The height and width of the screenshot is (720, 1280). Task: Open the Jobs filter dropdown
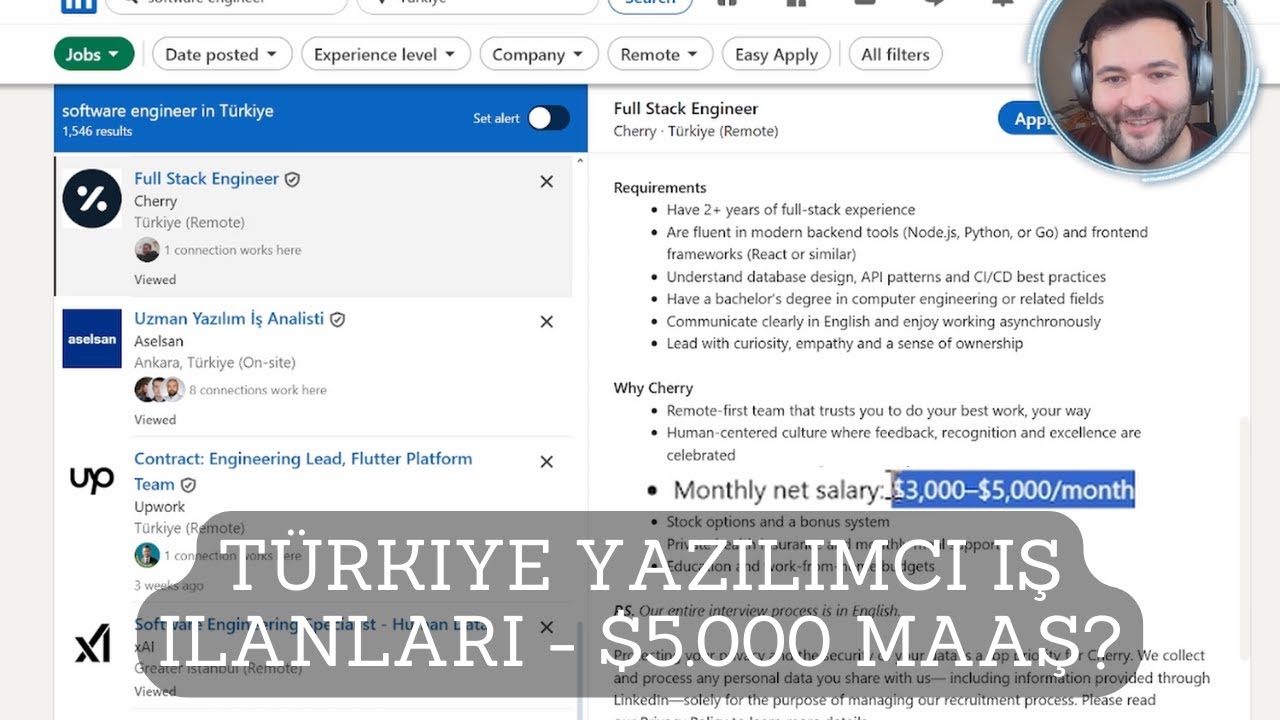pyautogui.click(x=94, y=54)
